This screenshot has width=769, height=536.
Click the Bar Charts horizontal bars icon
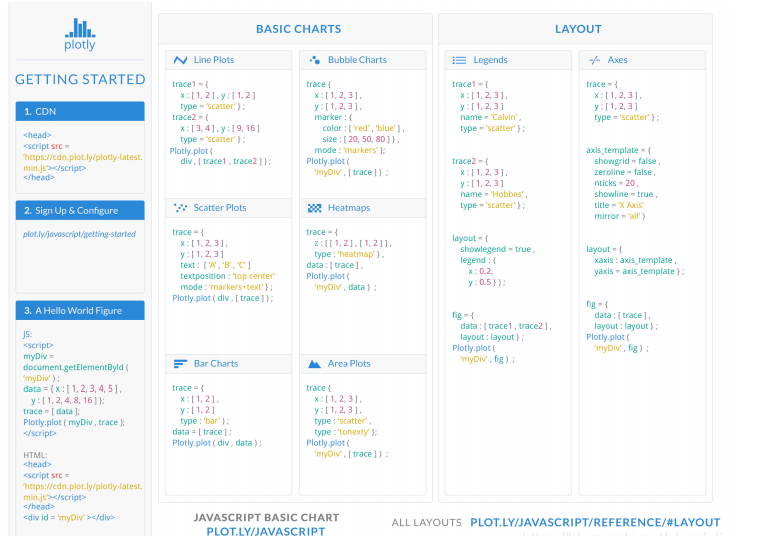(x=180, y=364)
